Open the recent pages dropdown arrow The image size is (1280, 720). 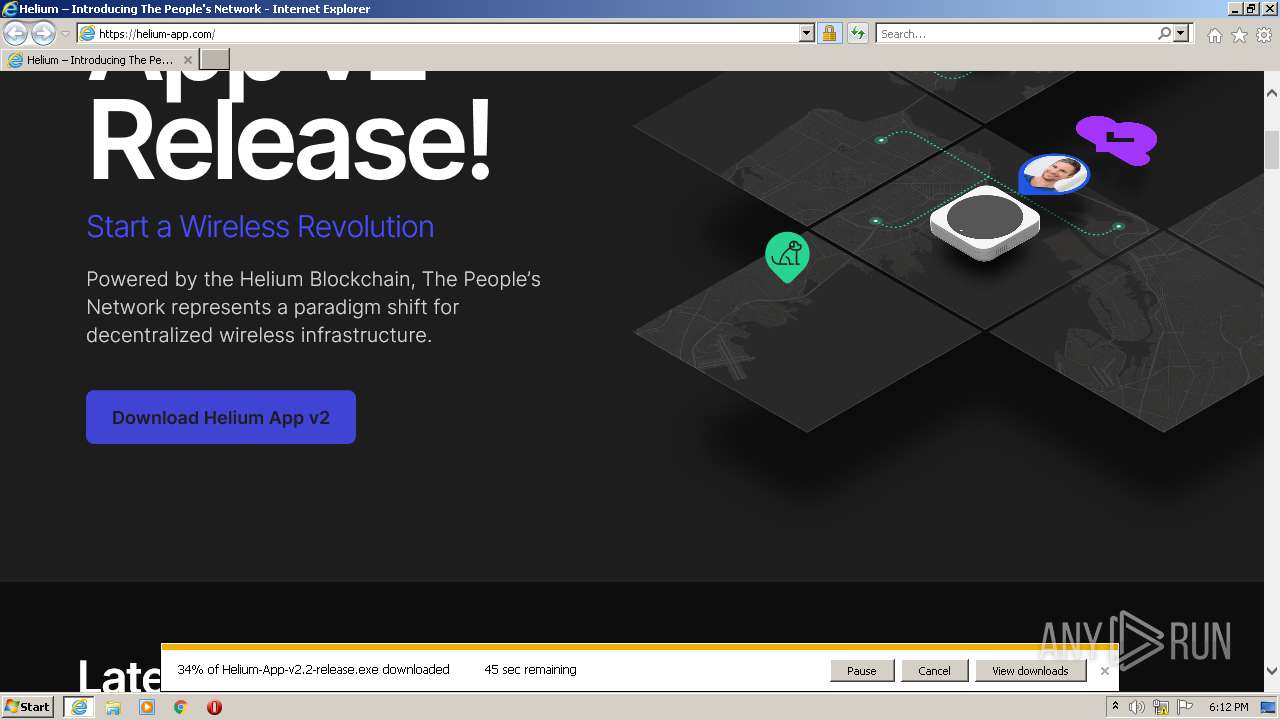point(65,34)
